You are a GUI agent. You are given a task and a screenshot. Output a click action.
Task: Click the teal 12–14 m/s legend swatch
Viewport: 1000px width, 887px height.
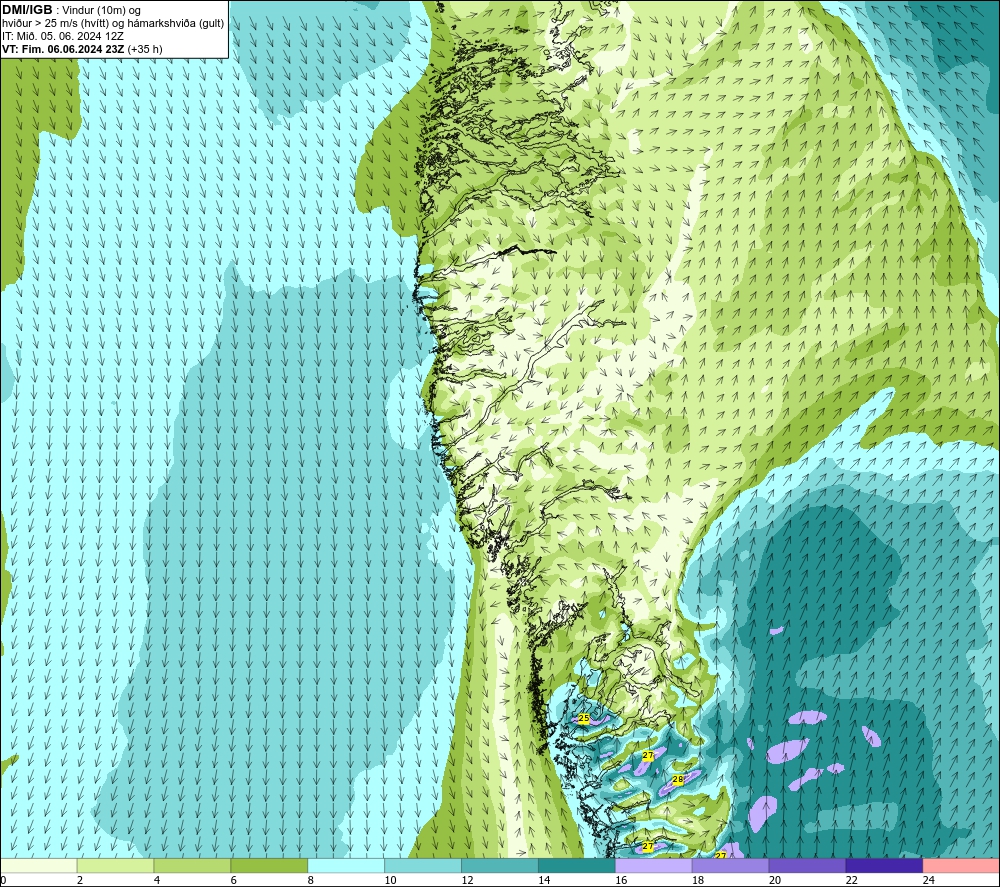pyautogui.click(x=499, y=865)
